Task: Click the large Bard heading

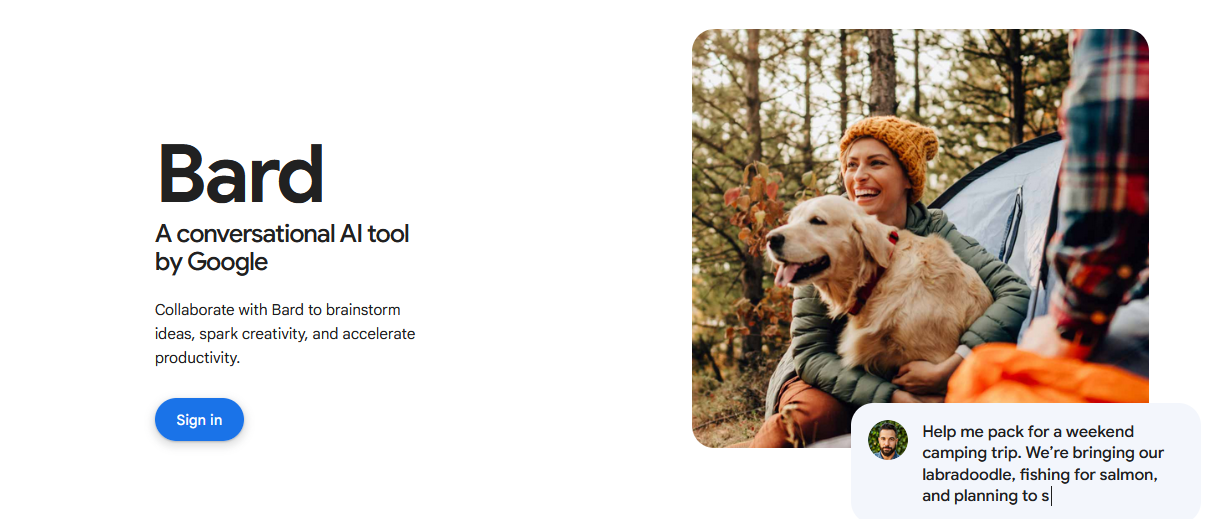Action: pyautogui.click(x=241, y=175)
